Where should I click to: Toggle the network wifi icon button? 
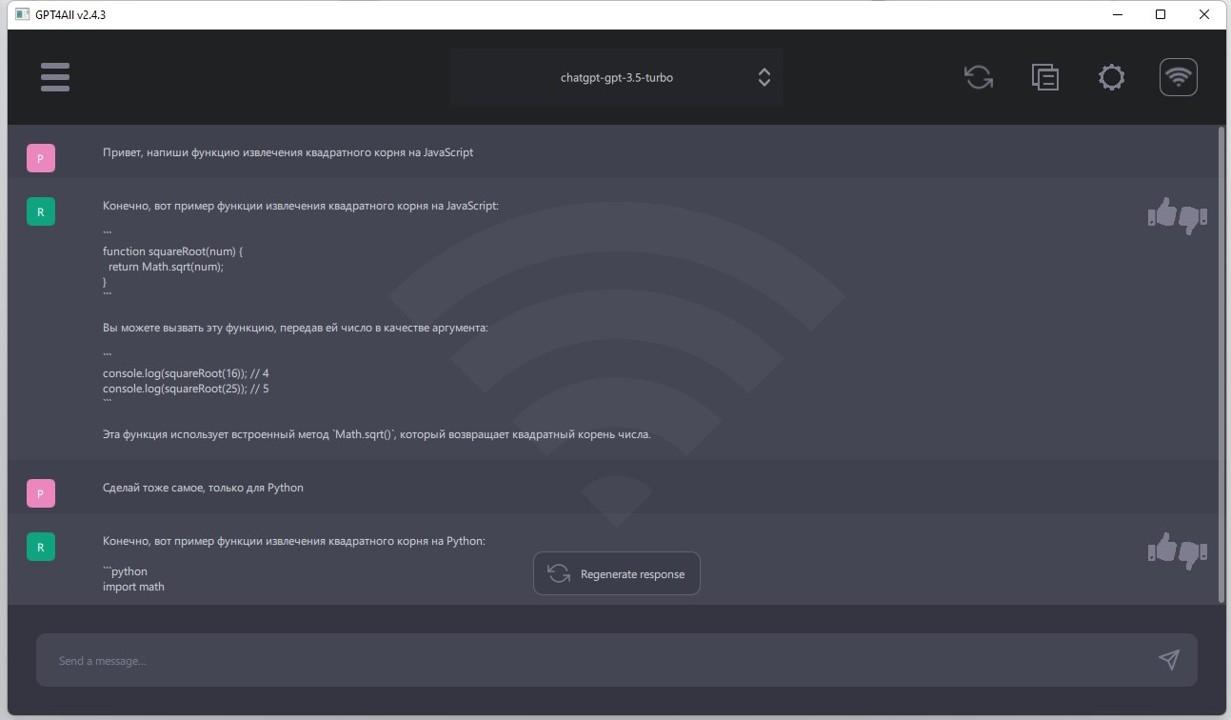tap(1178, 77)
